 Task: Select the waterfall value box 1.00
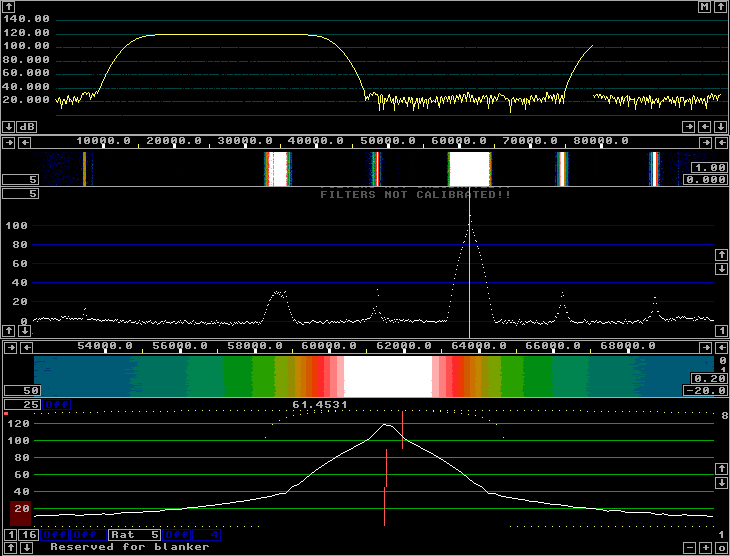(x=709, y=167)
